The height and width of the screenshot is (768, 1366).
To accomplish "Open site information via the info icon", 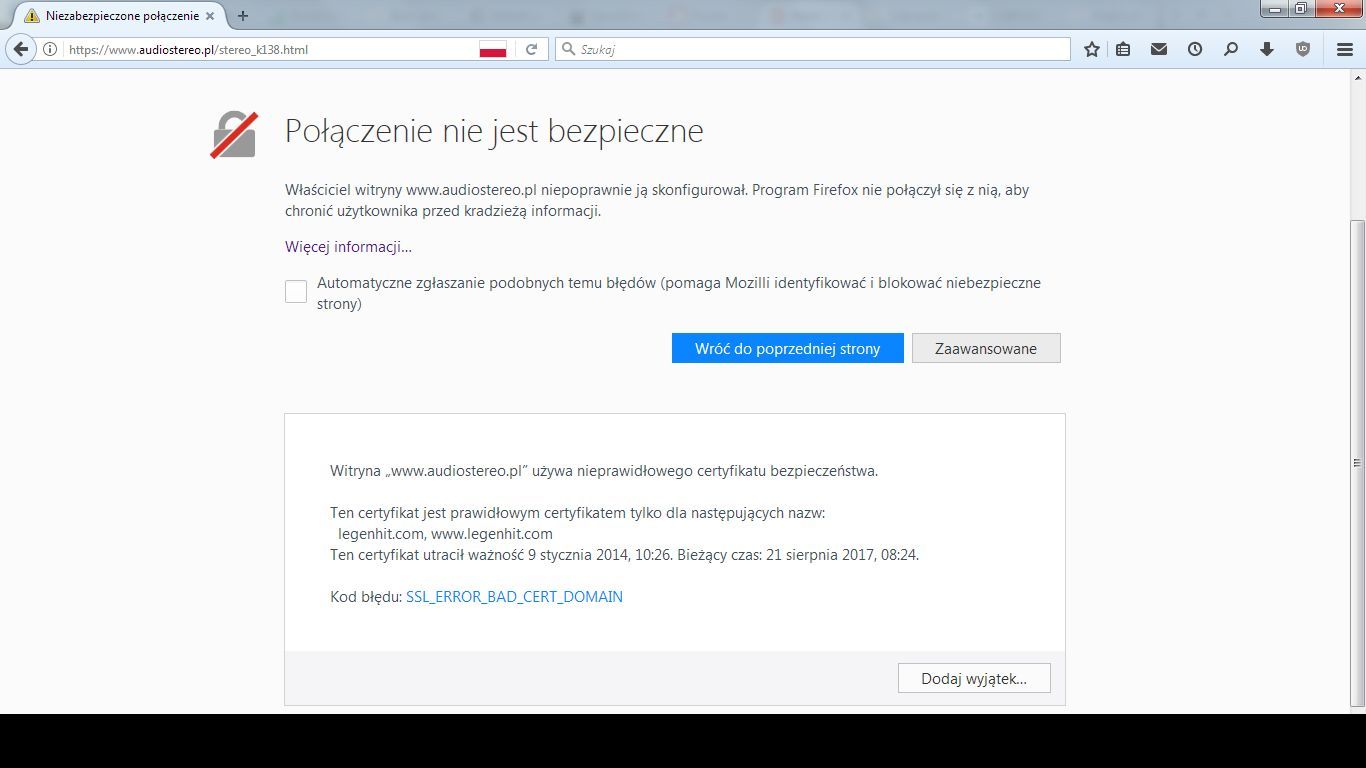I will tap(49, 49).
